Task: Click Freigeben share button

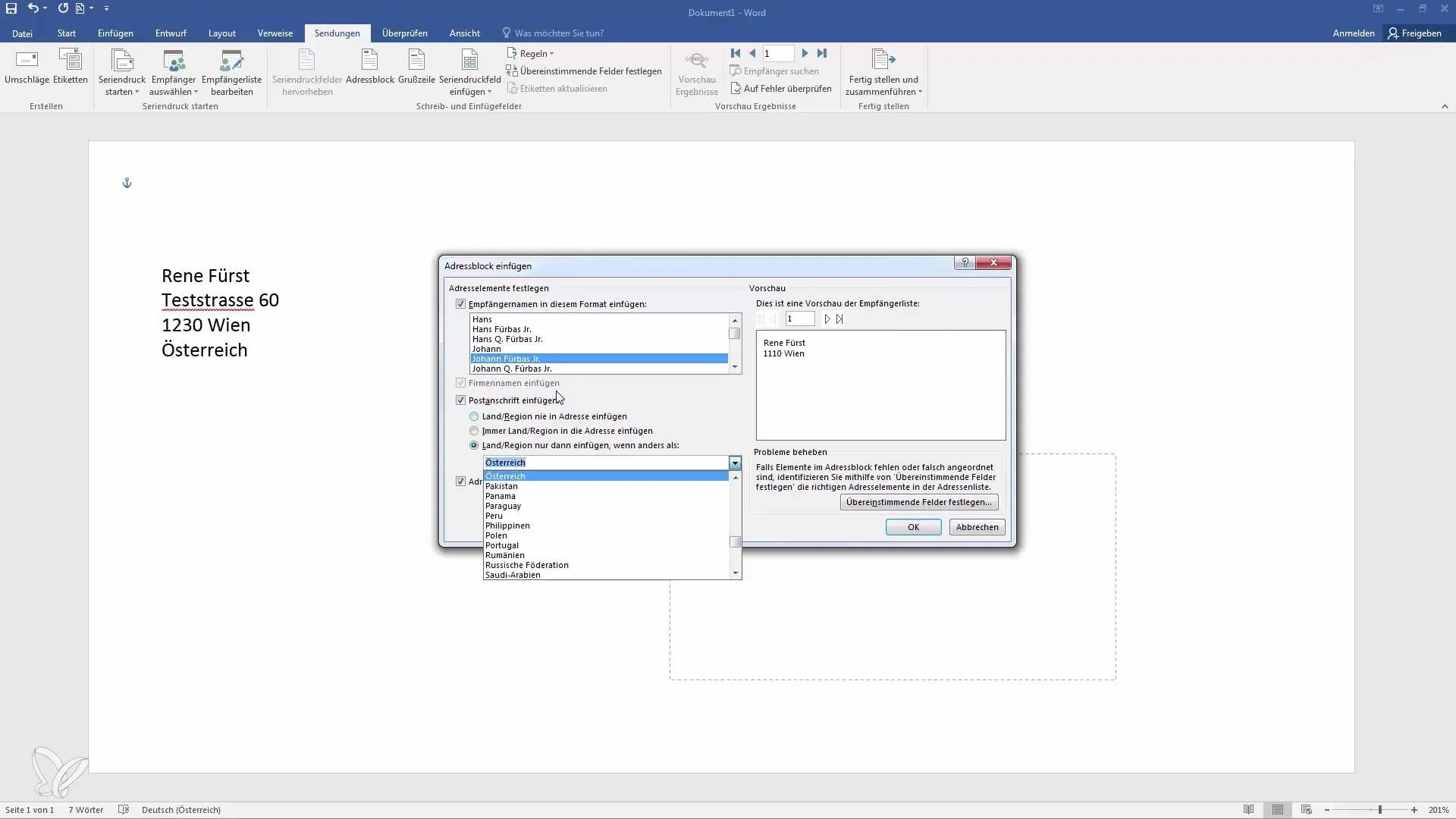Action: point(1414,33)
